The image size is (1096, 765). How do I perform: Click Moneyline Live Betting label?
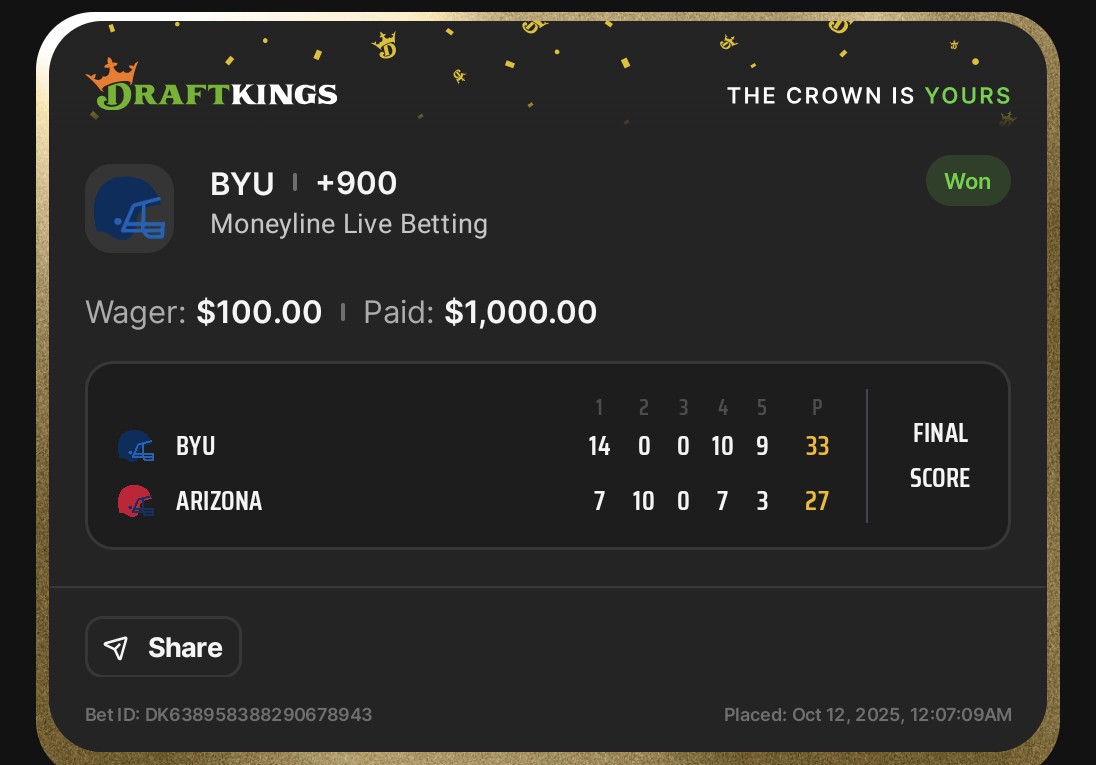(x=349, y=224)
